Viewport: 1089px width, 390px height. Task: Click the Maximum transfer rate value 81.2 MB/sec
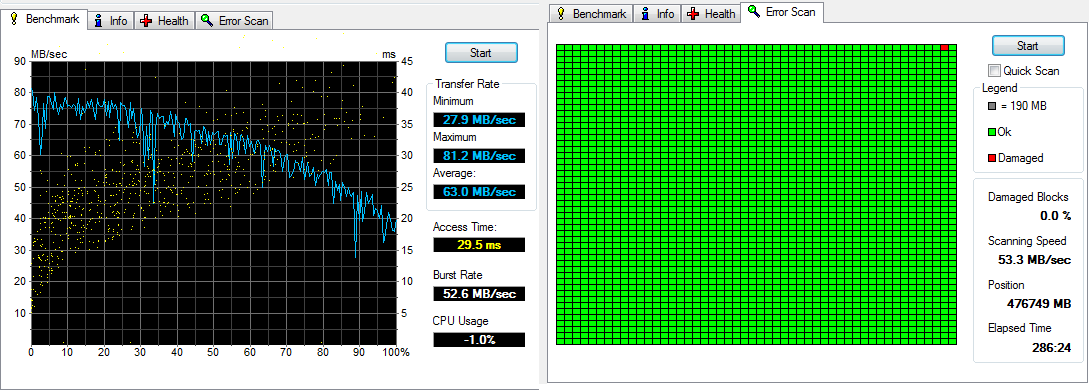pos(479,155)
